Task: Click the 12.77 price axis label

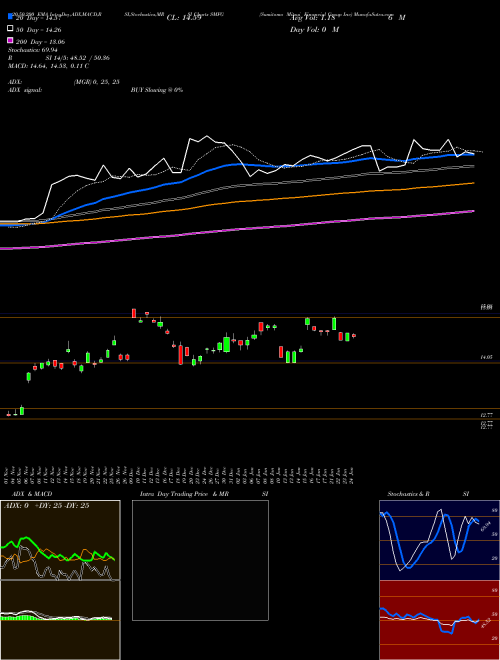Action: tap(487, 415)
